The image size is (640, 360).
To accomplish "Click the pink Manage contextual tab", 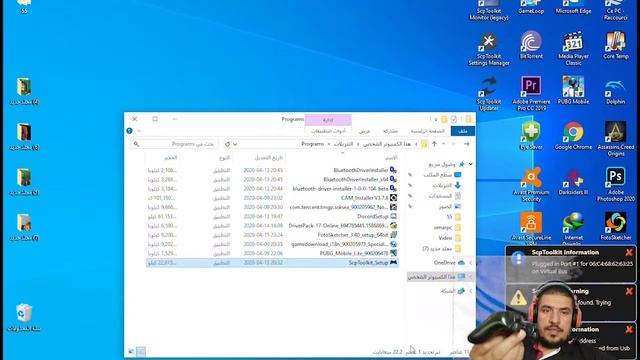I will pyautogui.click(x=328, y=120).
